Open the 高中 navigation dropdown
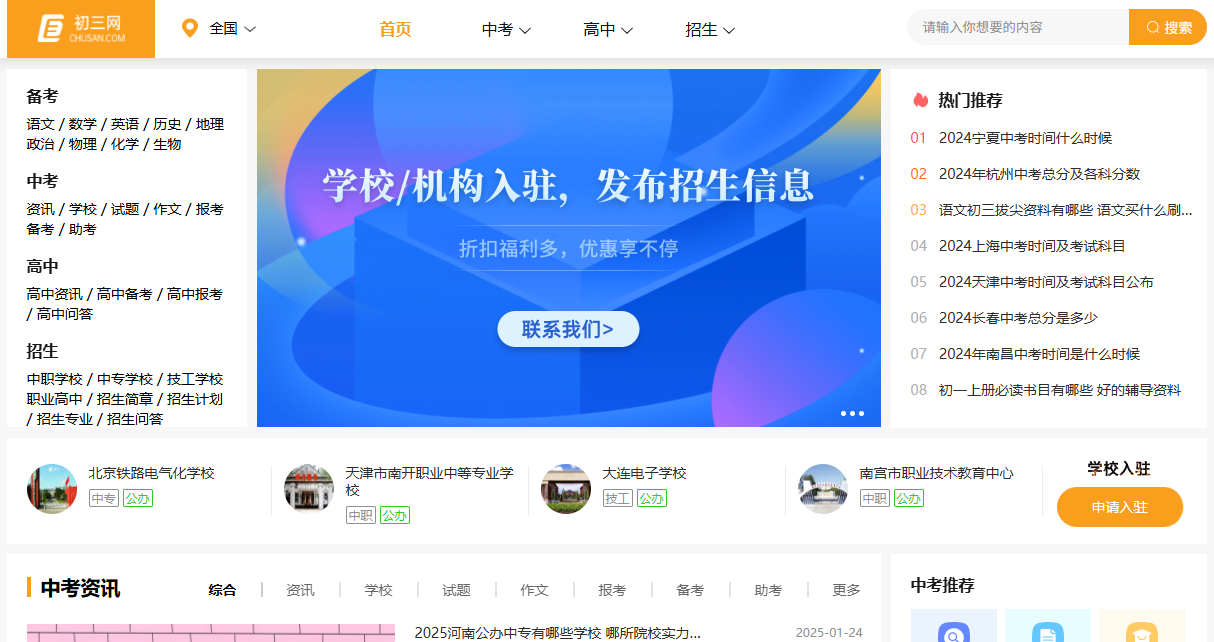 (608, 31)
